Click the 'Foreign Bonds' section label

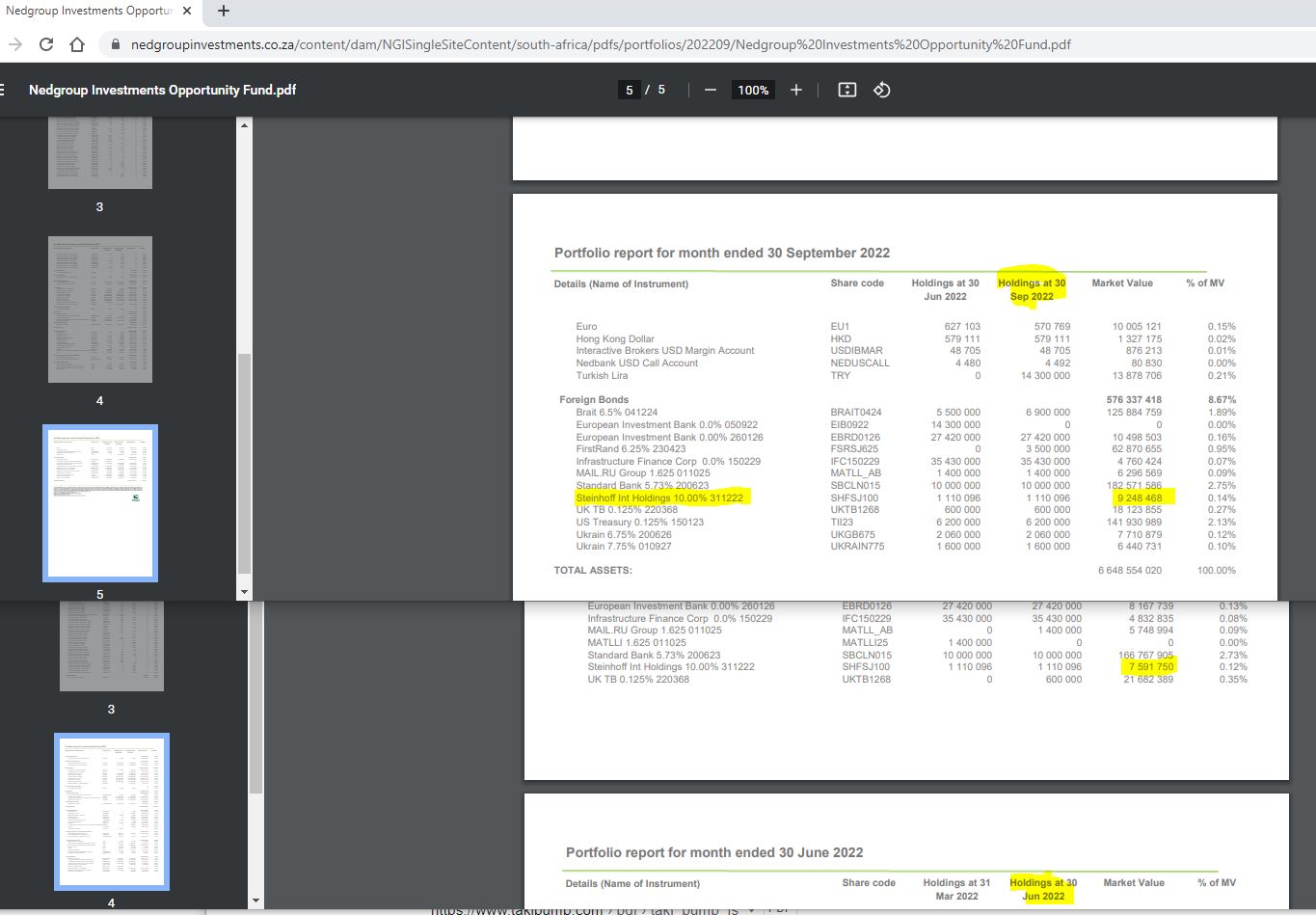[x=594, y=399]
